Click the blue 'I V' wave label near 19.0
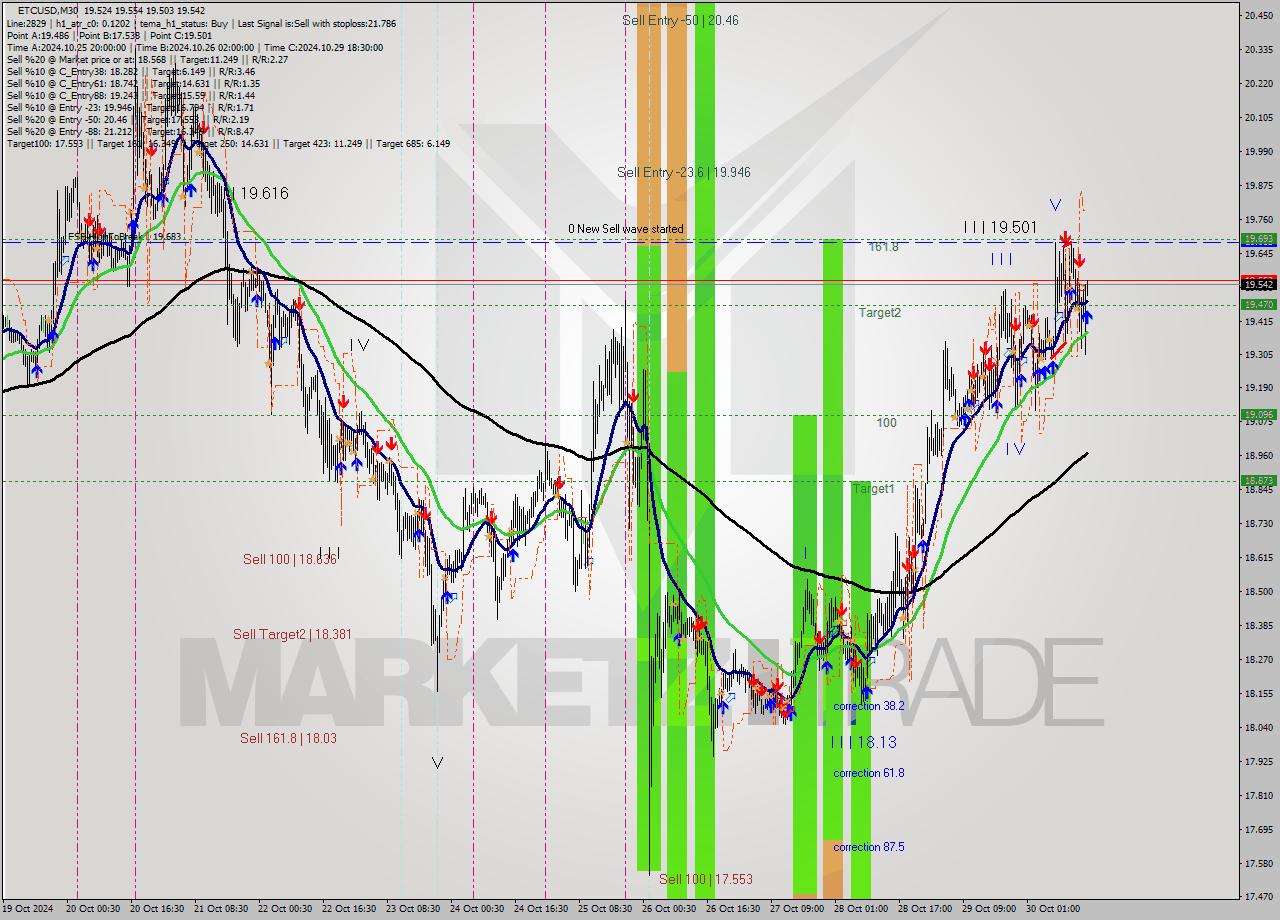The width and height of the screenshot is (1280, 920). (x=1015, y=449)
